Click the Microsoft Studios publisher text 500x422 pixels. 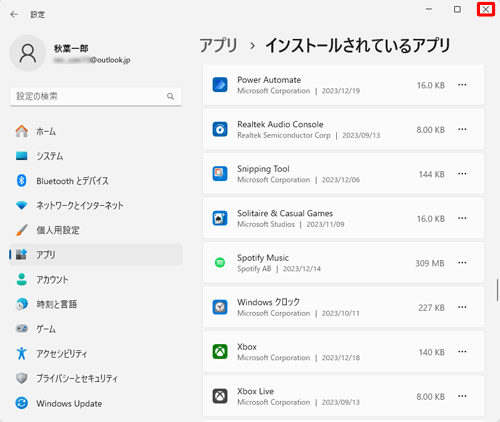coord(266,224)
